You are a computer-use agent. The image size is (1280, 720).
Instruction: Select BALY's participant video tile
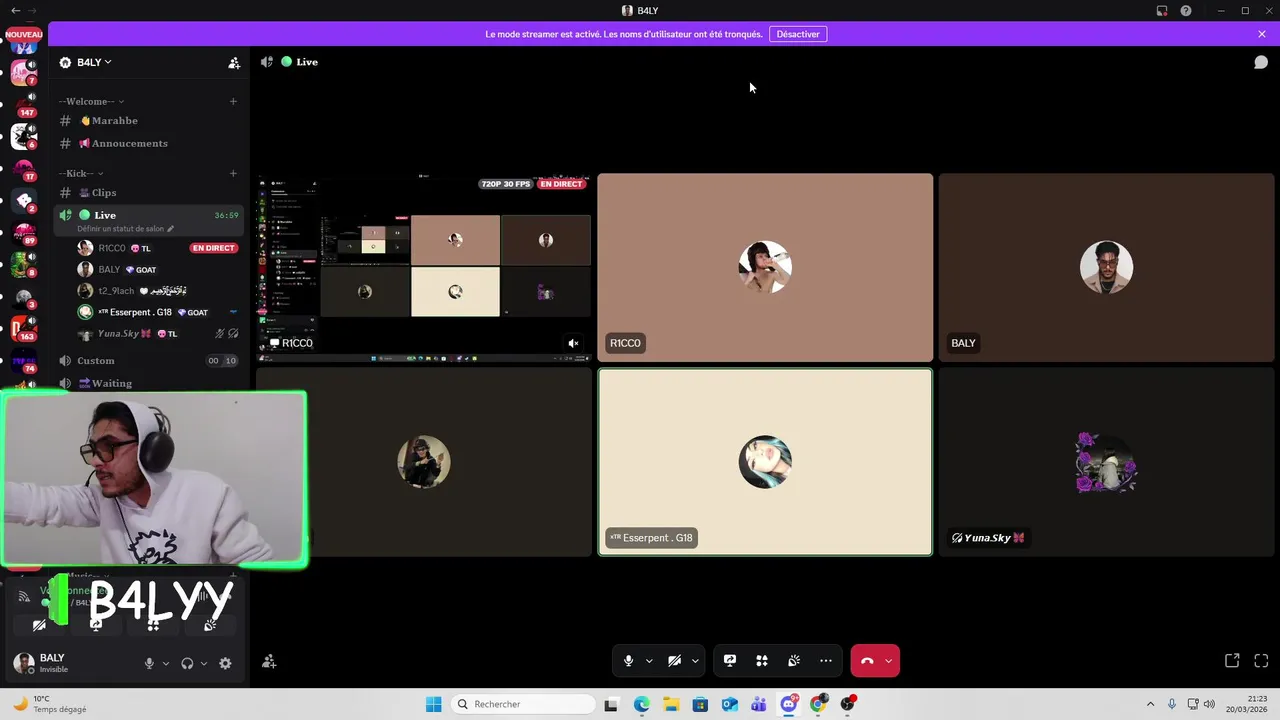1106,267
